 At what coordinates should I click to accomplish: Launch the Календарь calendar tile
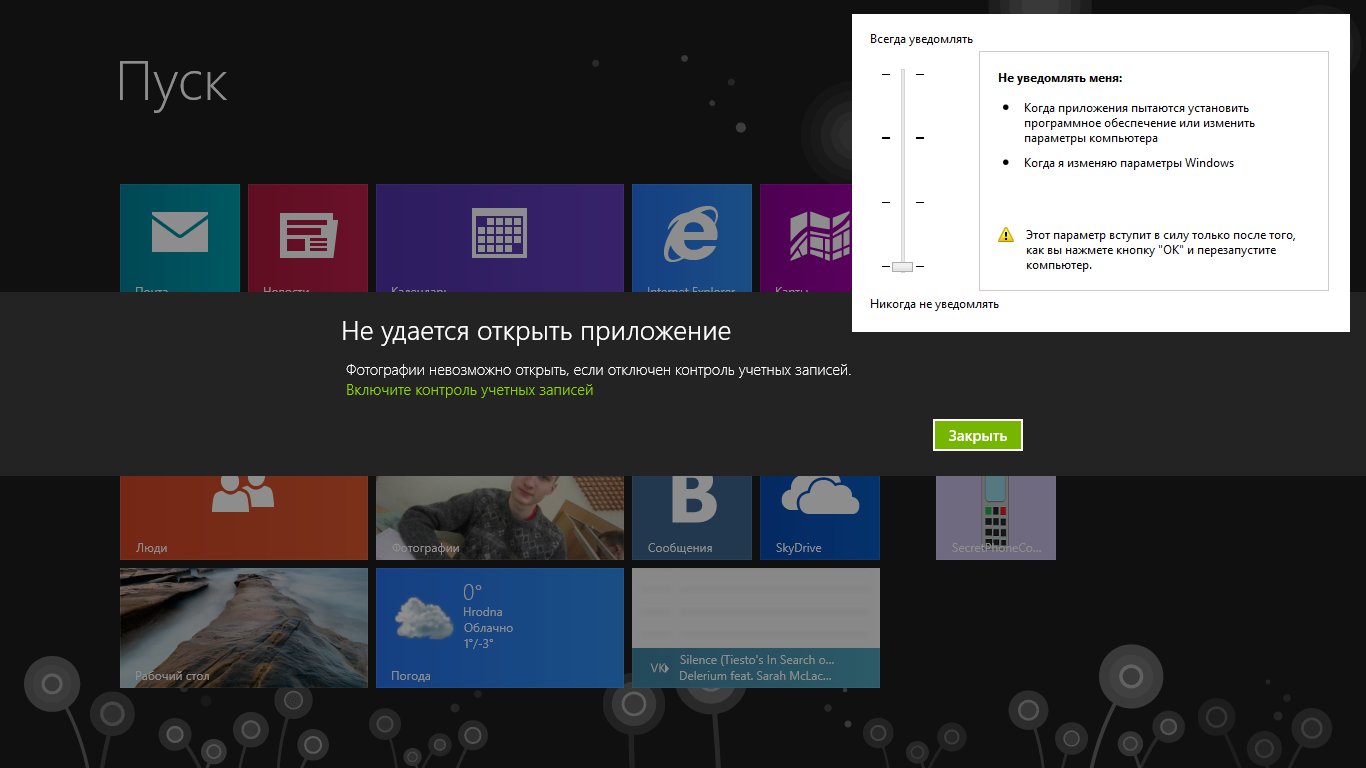click(500, 238)
